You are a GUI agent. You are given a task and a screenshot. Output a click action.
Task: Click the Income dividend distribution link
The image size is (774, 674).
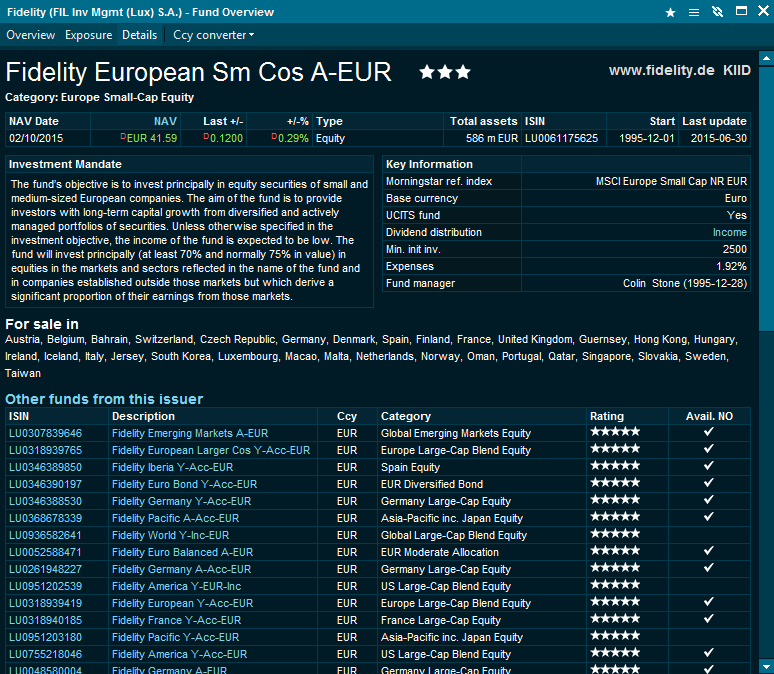click(730, 233)
